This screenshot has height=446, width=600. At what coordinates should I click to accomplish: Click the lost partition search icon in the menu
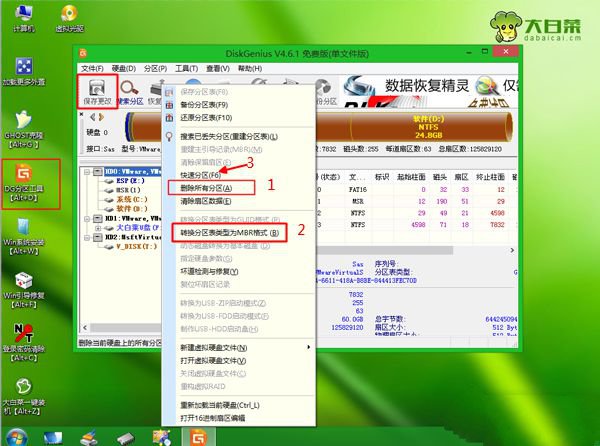(169, 137)
